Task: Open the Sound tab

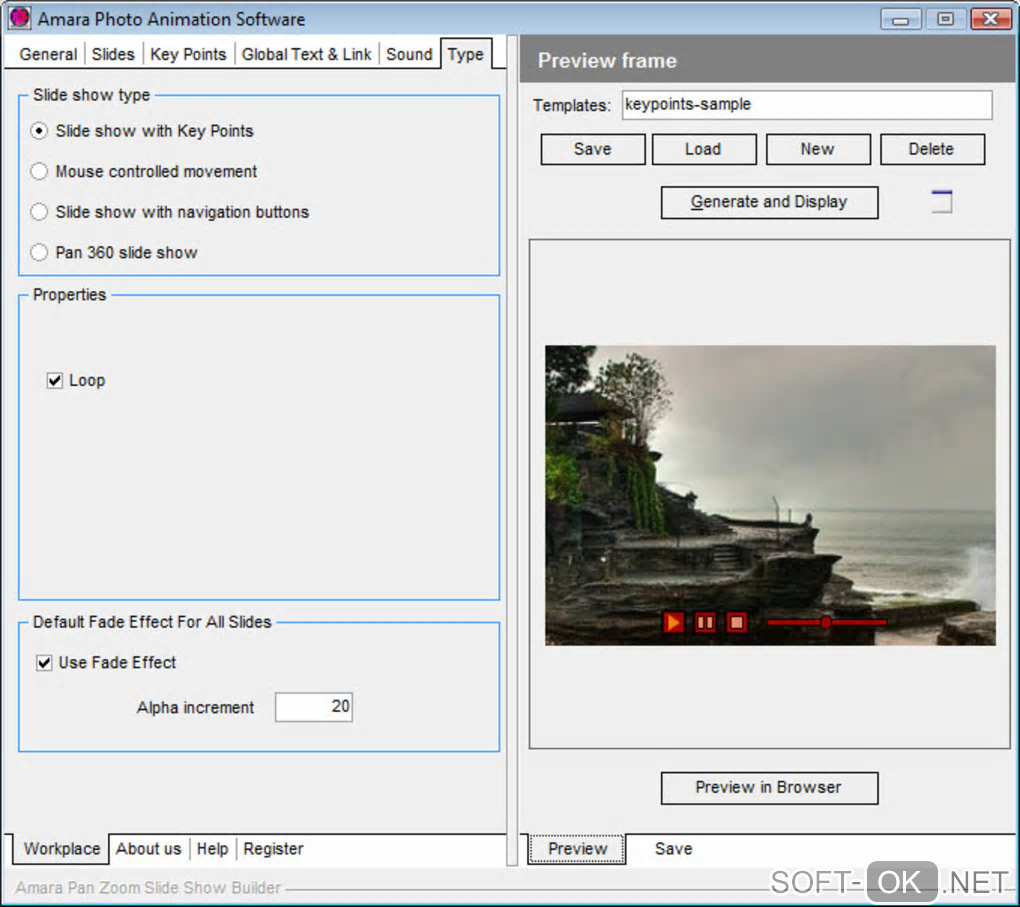Action: pyautogui.click(x=409, y=54)
